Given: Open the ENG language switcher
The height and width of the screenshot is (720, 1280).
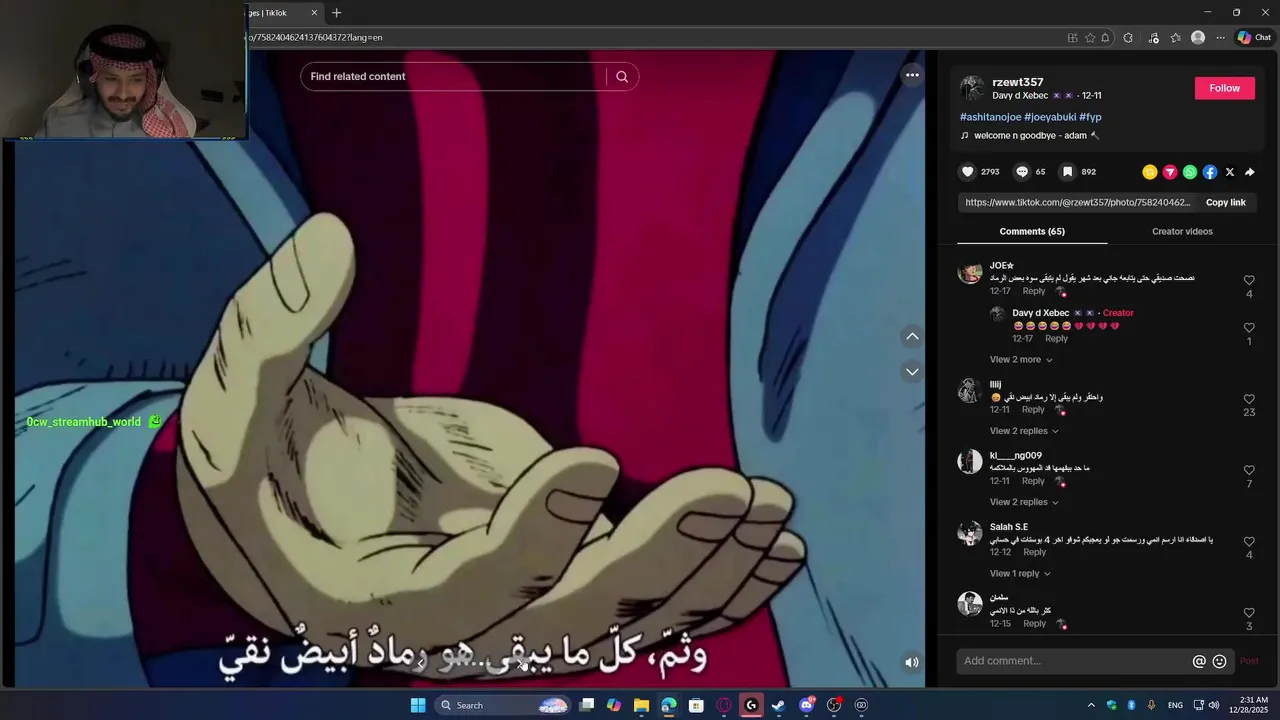Looking at the screenshot, I should pos(1175,705).
